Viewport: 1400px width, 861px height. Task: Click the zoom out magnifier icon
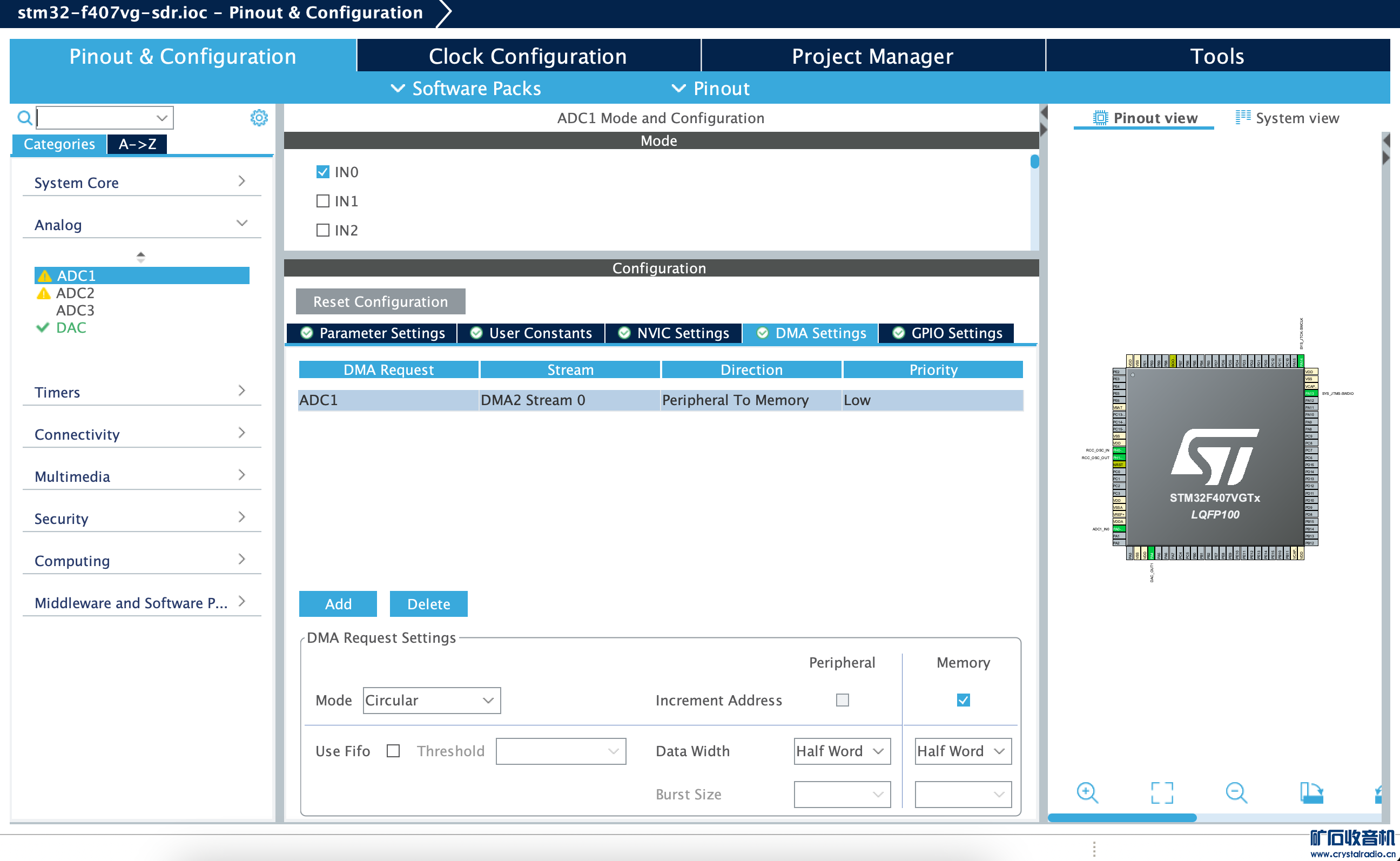coord(1236,792)
